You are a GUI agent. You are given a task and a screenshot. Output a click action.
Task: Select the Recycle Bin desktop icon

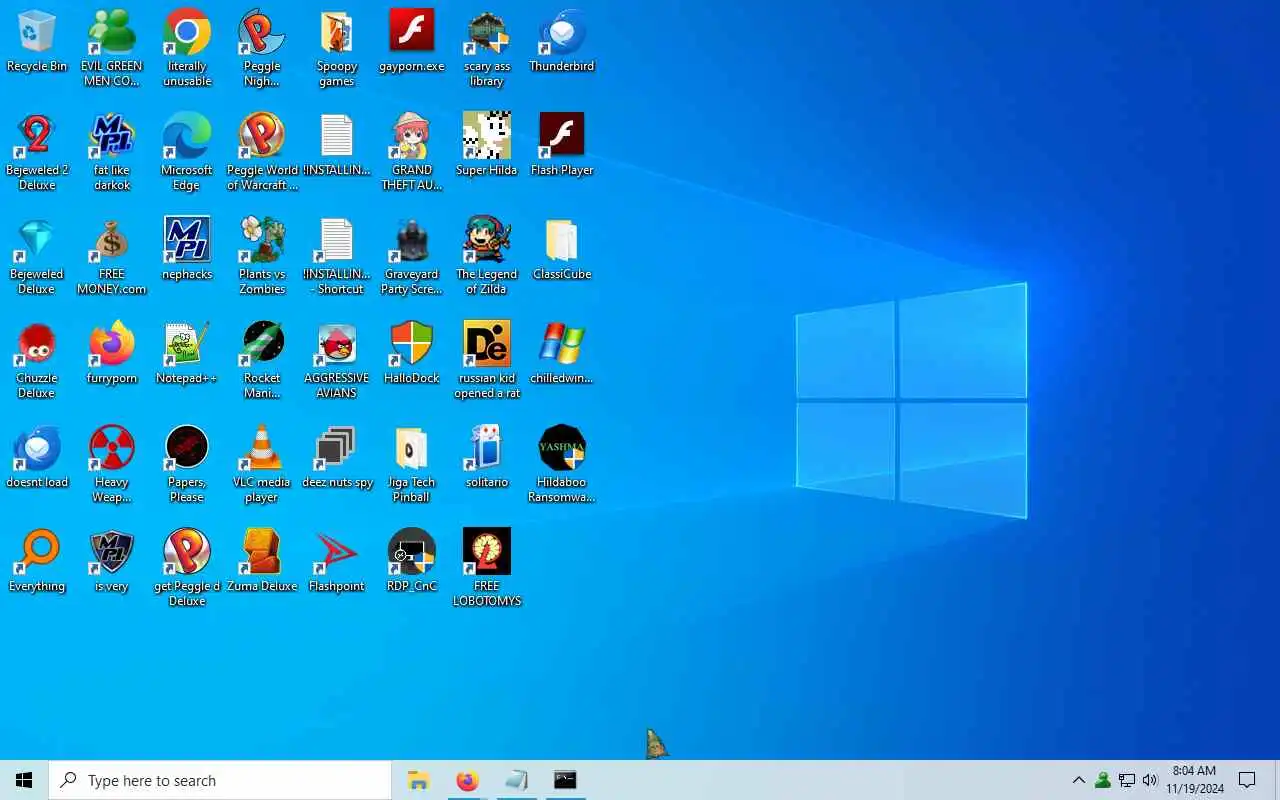[37, 42]
